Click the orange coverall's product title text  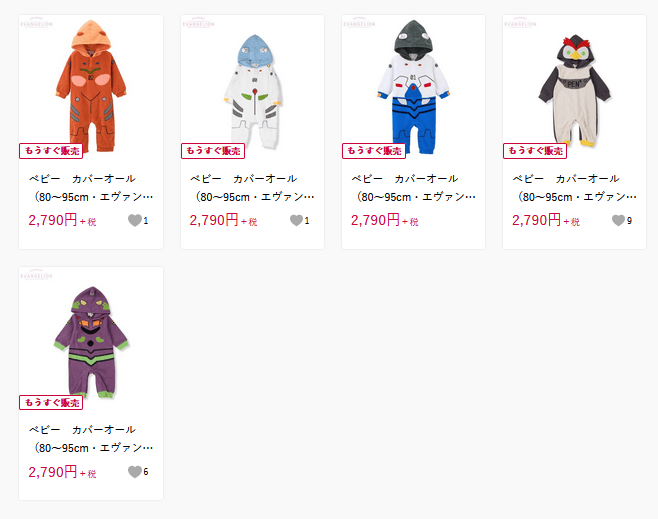click(x=91, y=188)
